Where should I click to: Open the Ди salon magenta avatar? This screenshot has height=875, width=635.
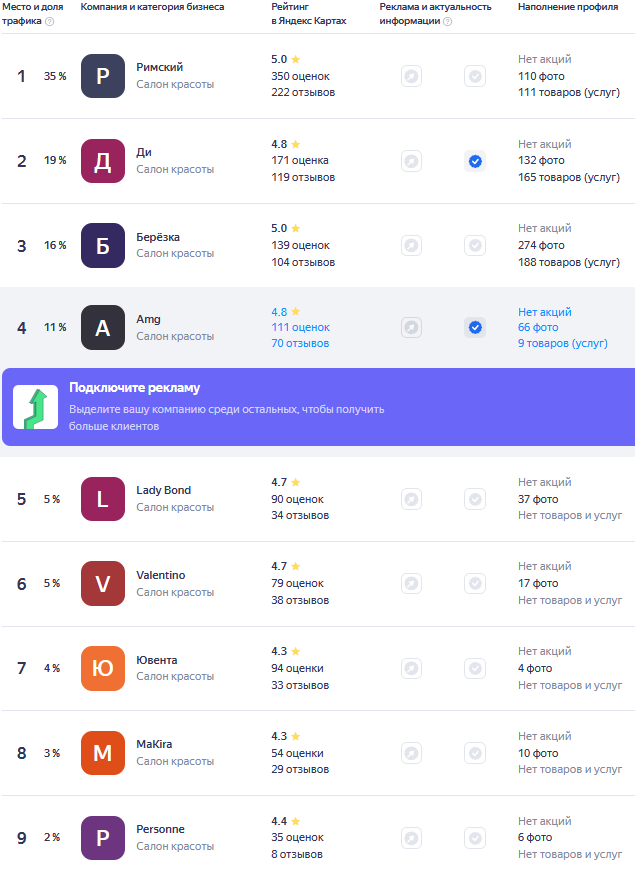tap(103, 161)
